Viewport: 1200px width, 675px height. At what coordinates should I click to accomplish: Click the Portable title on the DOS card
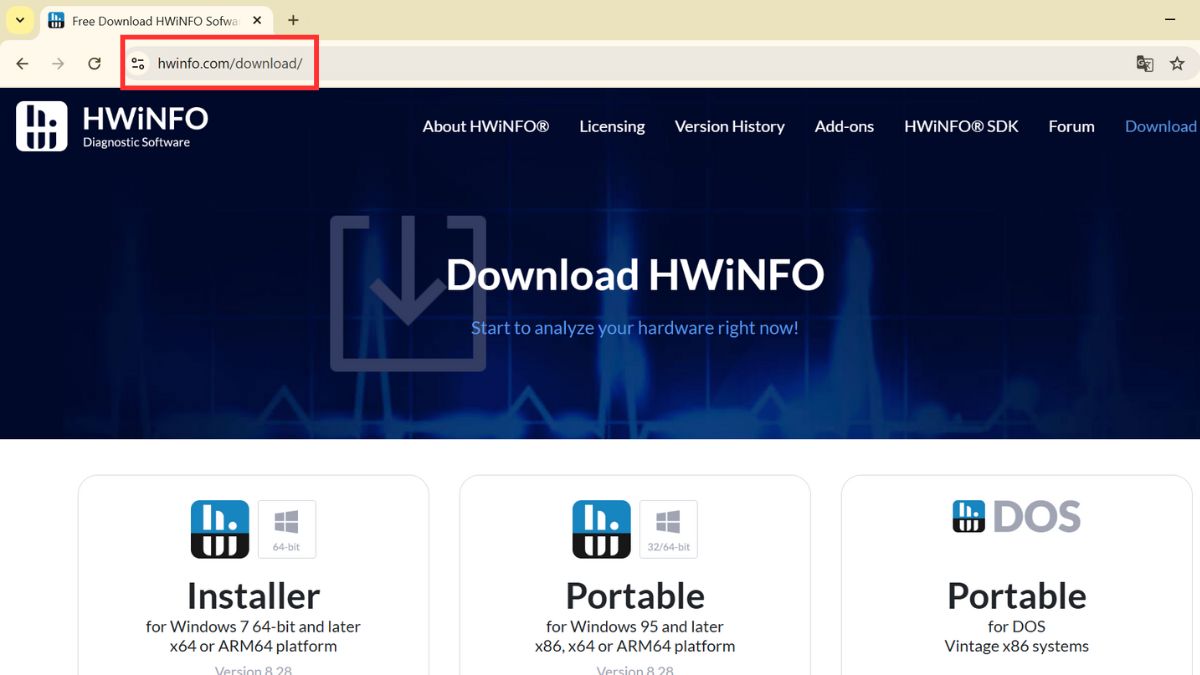pyautogui.click(x=1017, y=596)
